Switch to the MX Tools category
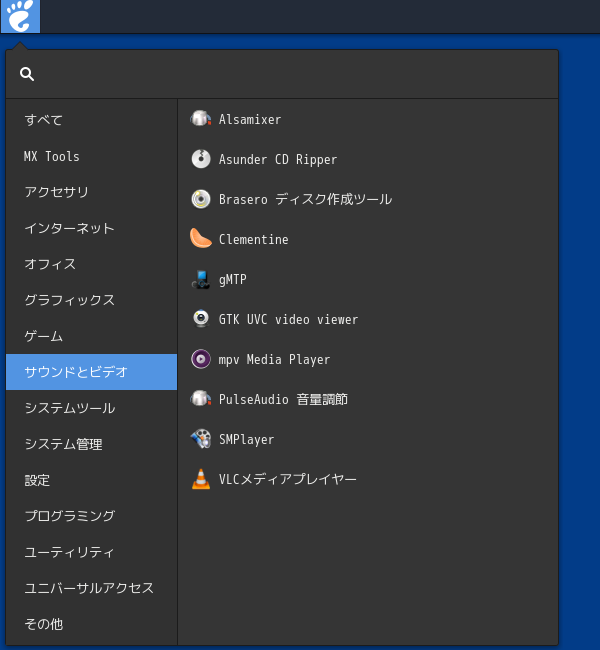The image size is (600, 650). pyautogui.click(x=92, y=156)
